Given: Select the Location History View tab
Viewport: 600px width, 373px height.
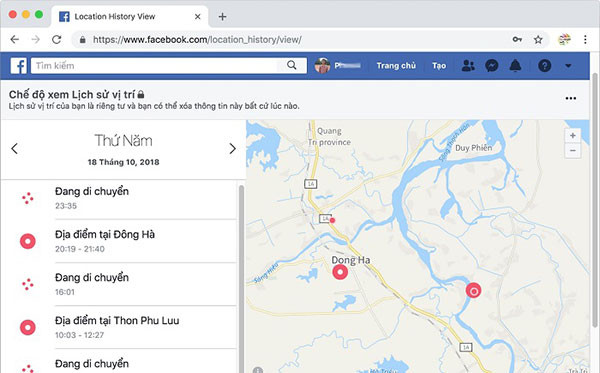Looking at the screenshot, I should click(130, 16).
